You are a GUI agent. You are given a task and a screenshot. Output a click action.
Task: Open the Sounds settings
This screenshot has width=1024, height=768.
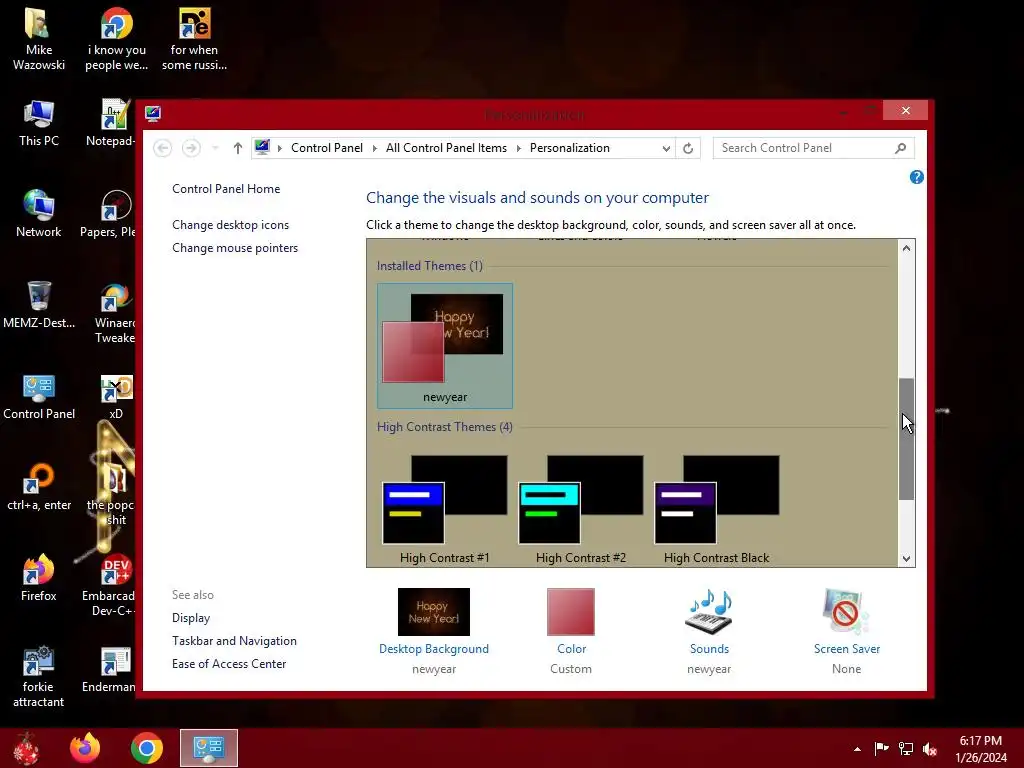709,631
